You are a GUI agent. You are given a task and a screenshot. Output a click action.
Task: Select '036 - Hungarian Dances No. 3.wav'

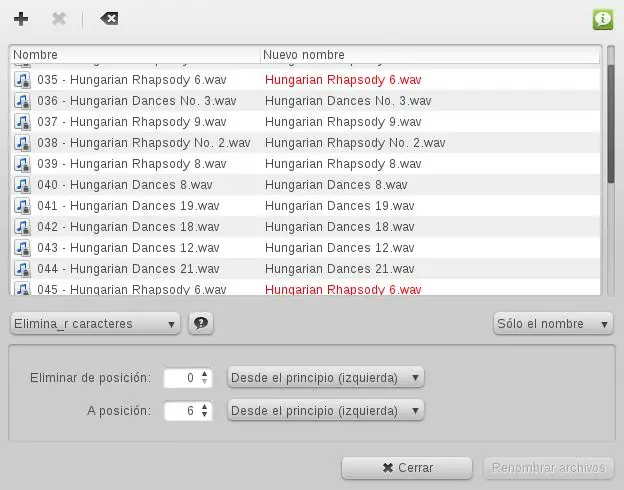click(x=137, y=101)
